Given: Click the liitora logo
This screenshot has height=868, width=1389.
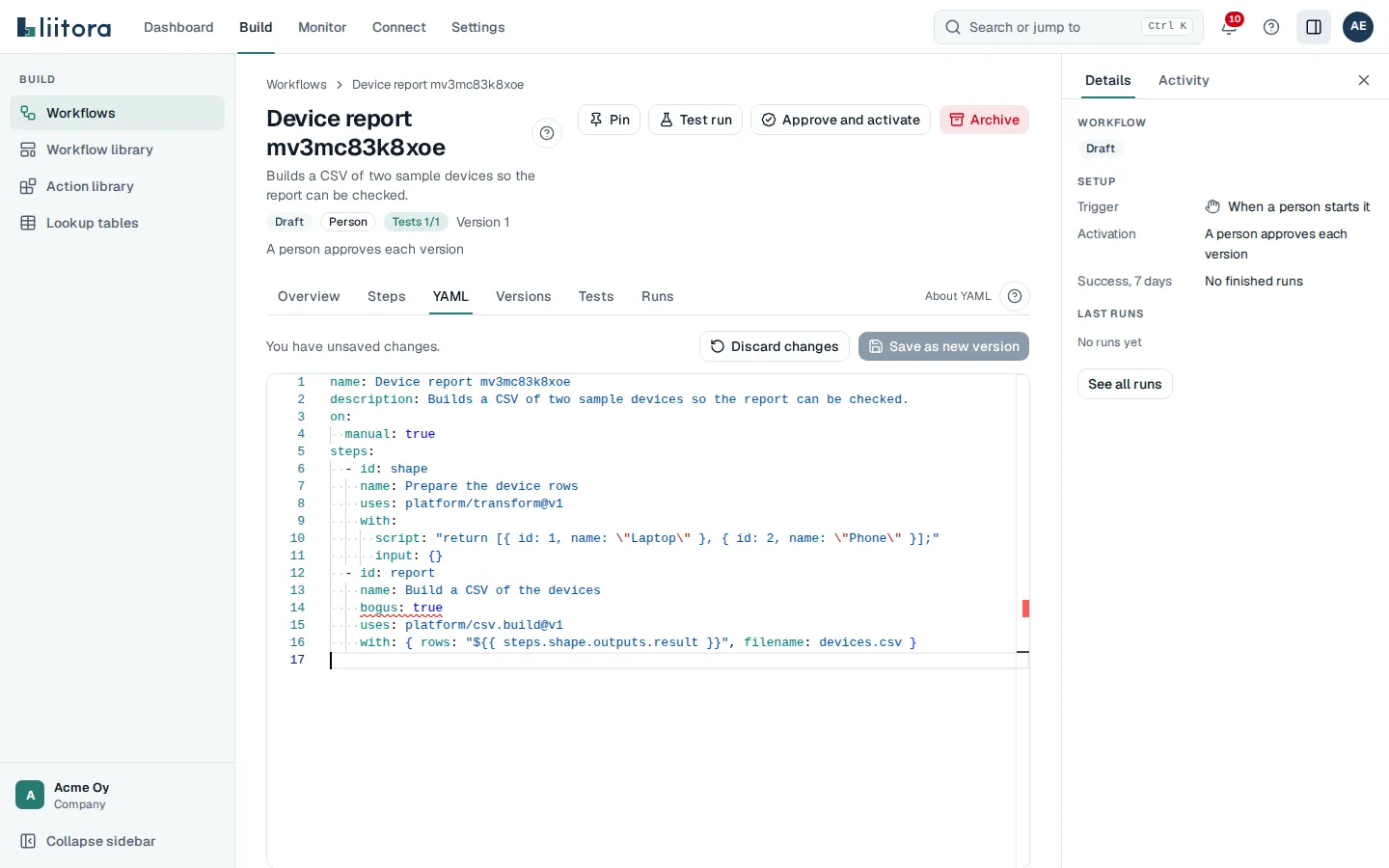Looking at the screenshot, I should [65, 27].
